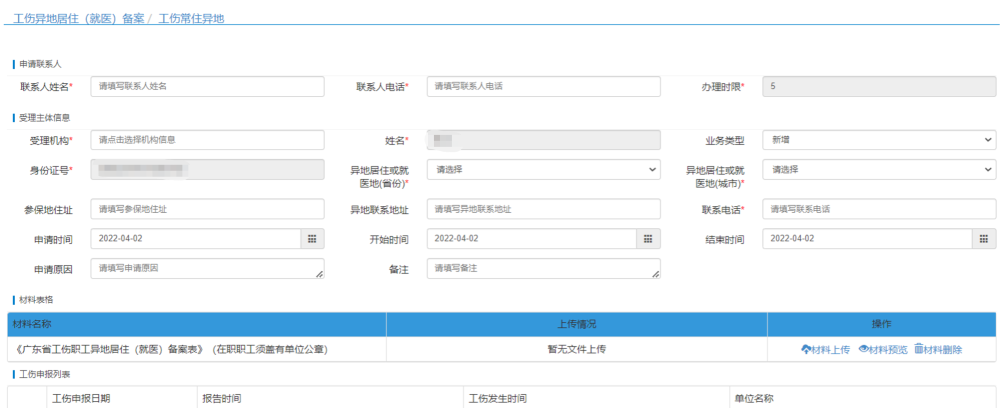Click the blurred 姓名 field
Viewport: 1000px width, 408px height.
point(543,140)
